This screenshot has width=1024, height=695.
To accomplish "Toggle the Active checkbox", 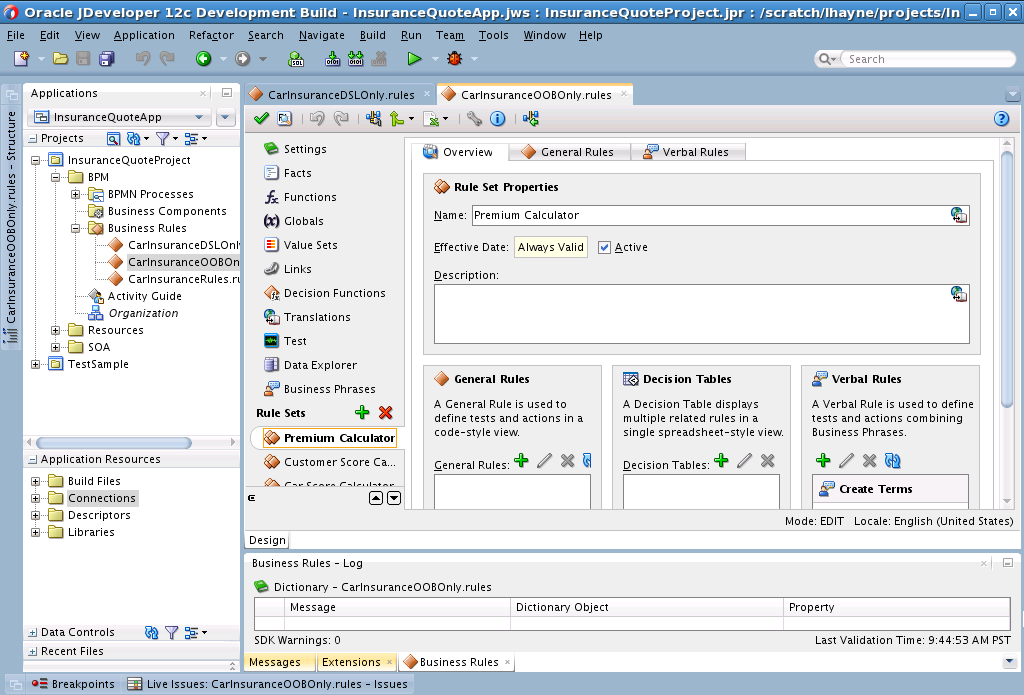I will 604,248.
